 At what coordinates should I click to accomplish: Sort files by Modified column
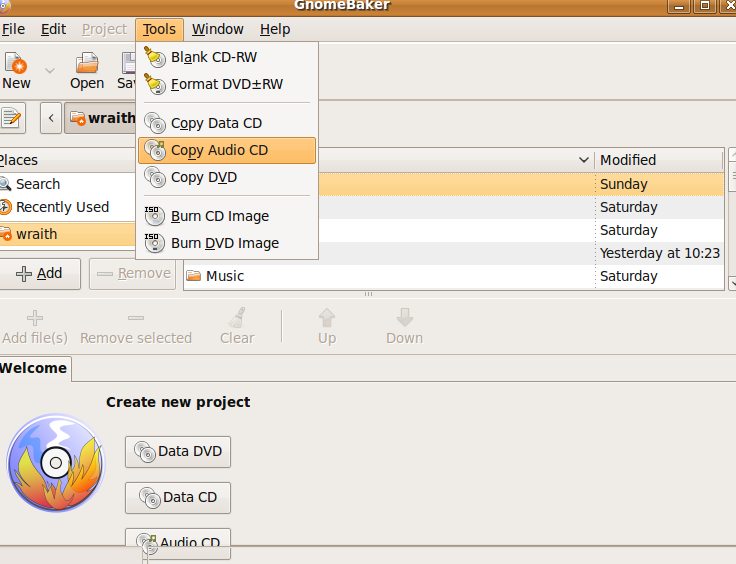659,160
